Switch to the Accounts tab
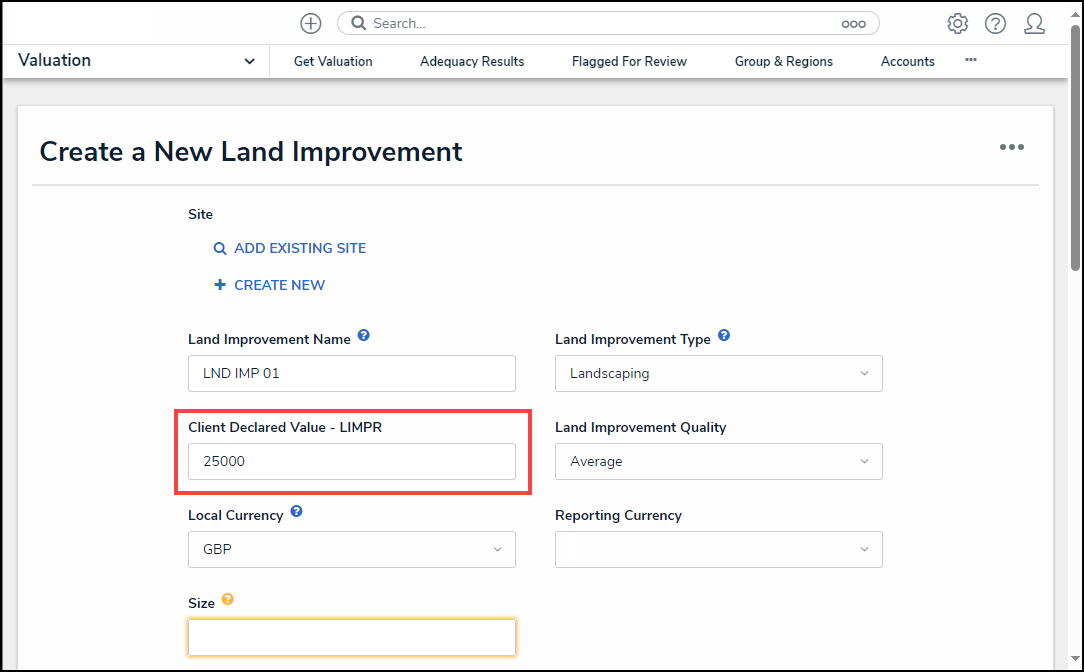The image size is (1084, 672). coord(908,62)
